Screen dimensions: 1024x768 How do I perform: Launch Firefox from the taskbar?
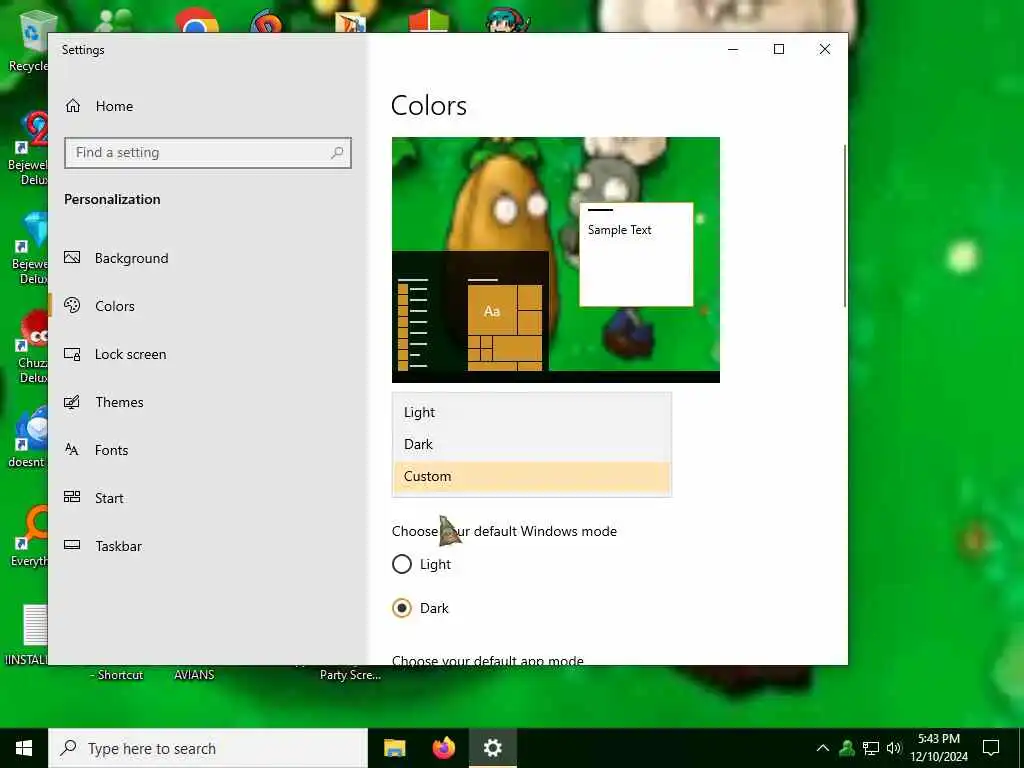[x=444, y=748]
